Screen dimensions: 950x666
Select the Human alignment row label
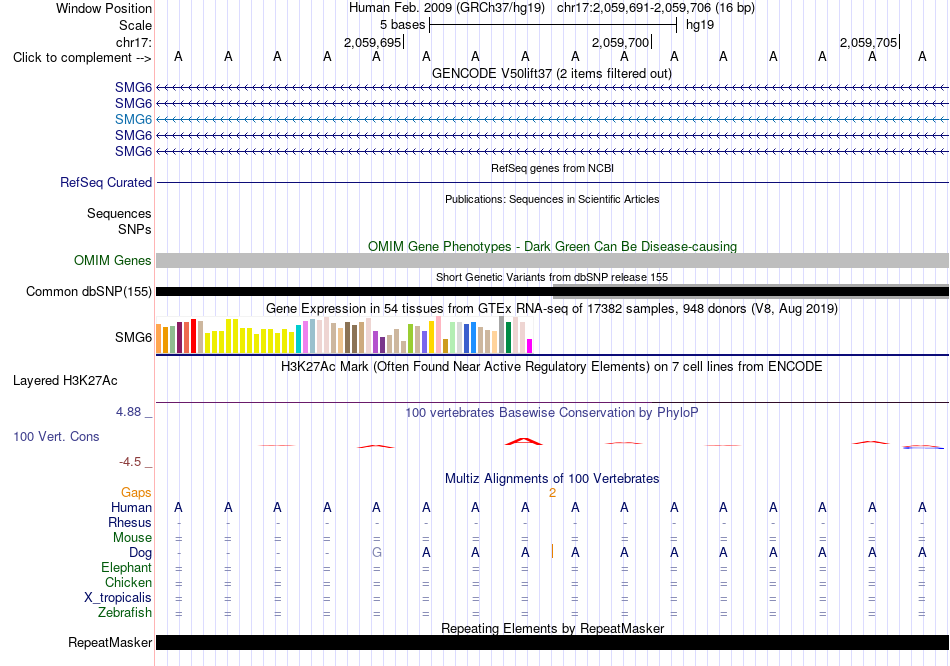point(131,507)
